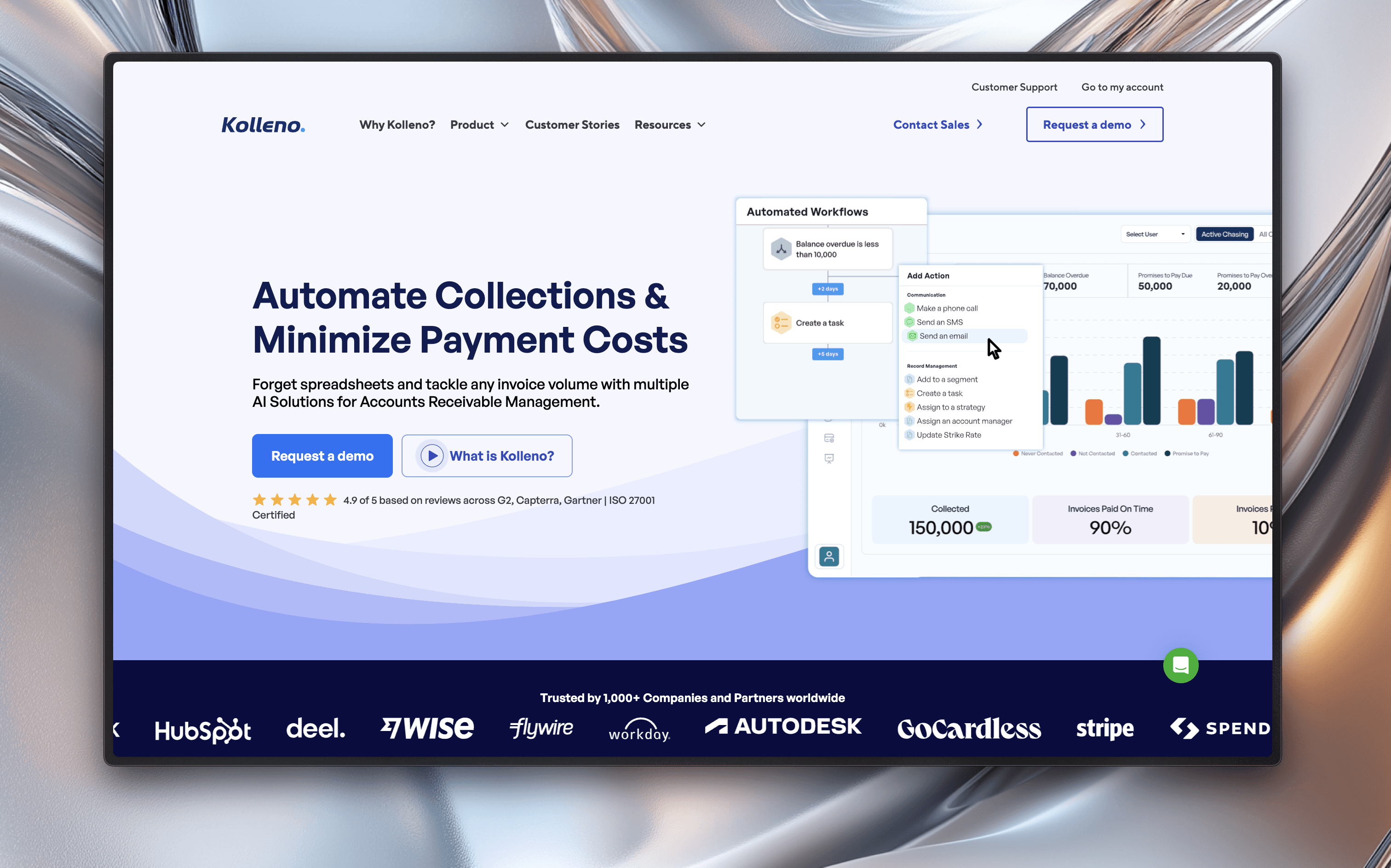Image resolution: width=1391 pixels, height=868 pixels.
Task: Click the +5 days delay badge
Action: pyautogui.click(x=828, y=354)
